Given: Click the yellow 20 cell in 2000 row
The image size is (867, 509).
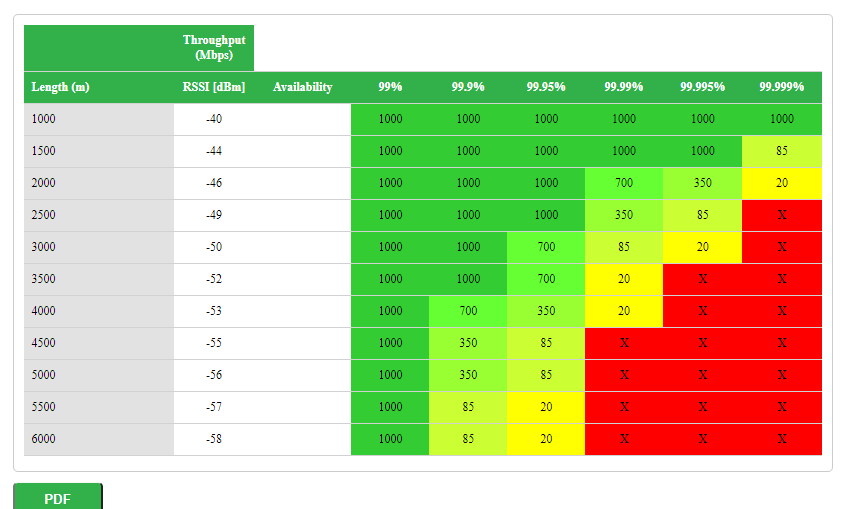Looking at the screenshot, I should click(782, 183).
